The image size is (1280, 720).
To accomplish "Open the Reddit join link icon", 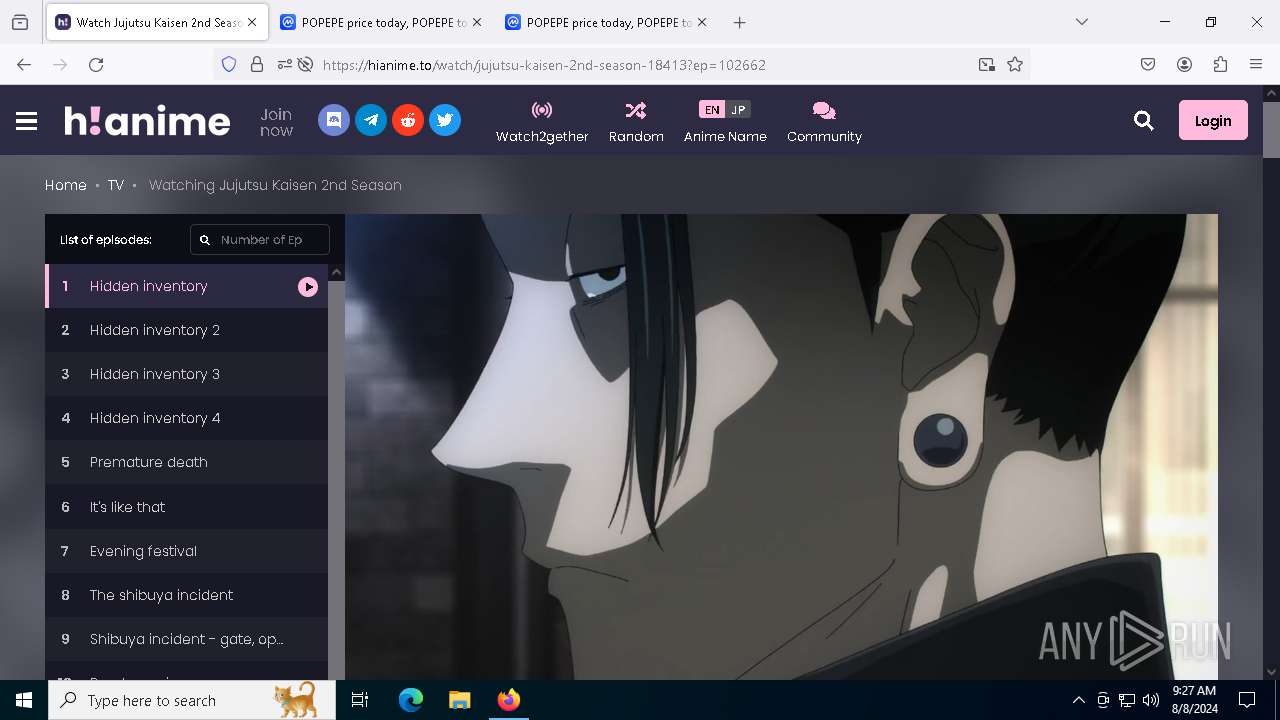I will [408, 120].
